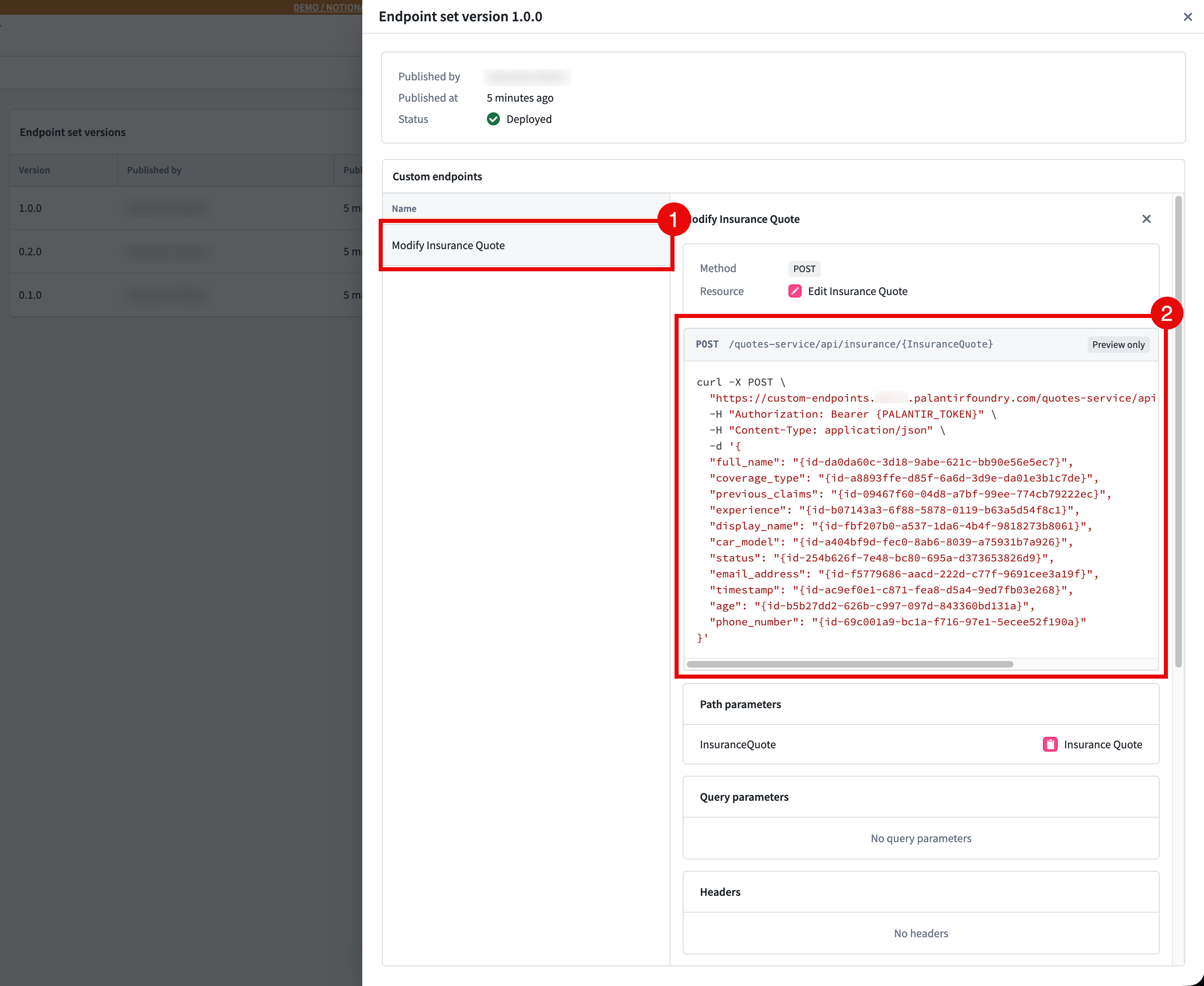Sort by the Published by column header
Viewport: 1204px width, 986px height.
[x=154, y=170]
